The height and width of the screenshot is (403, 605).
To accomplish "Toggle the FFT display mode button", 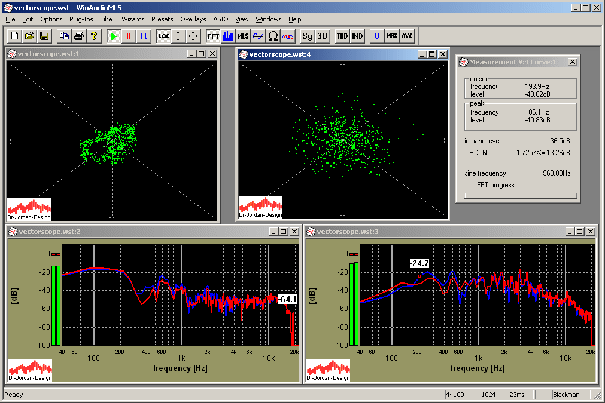I will [213, 35].
